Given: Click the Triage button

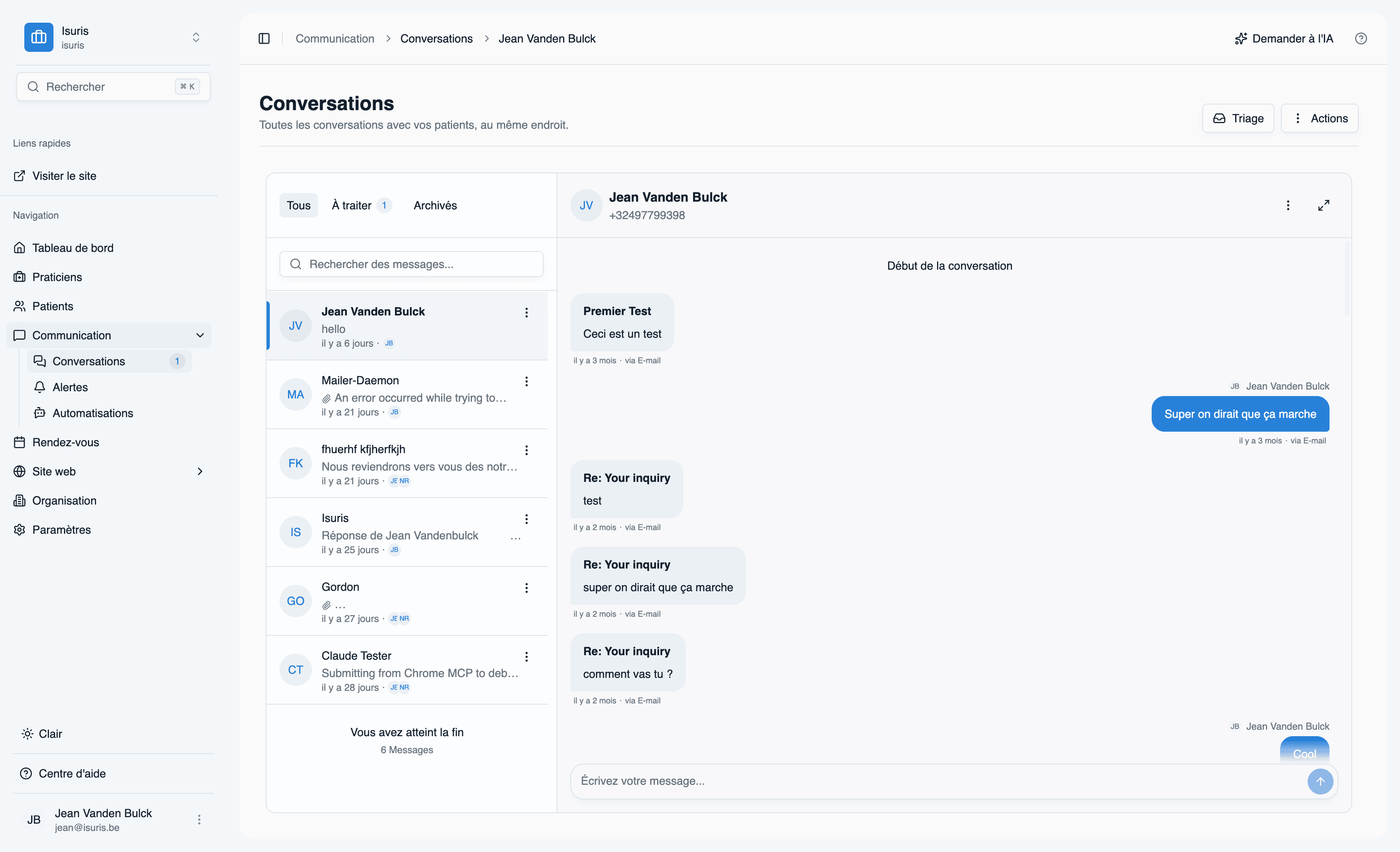Looking at the screenshot, I should 1238,118.
